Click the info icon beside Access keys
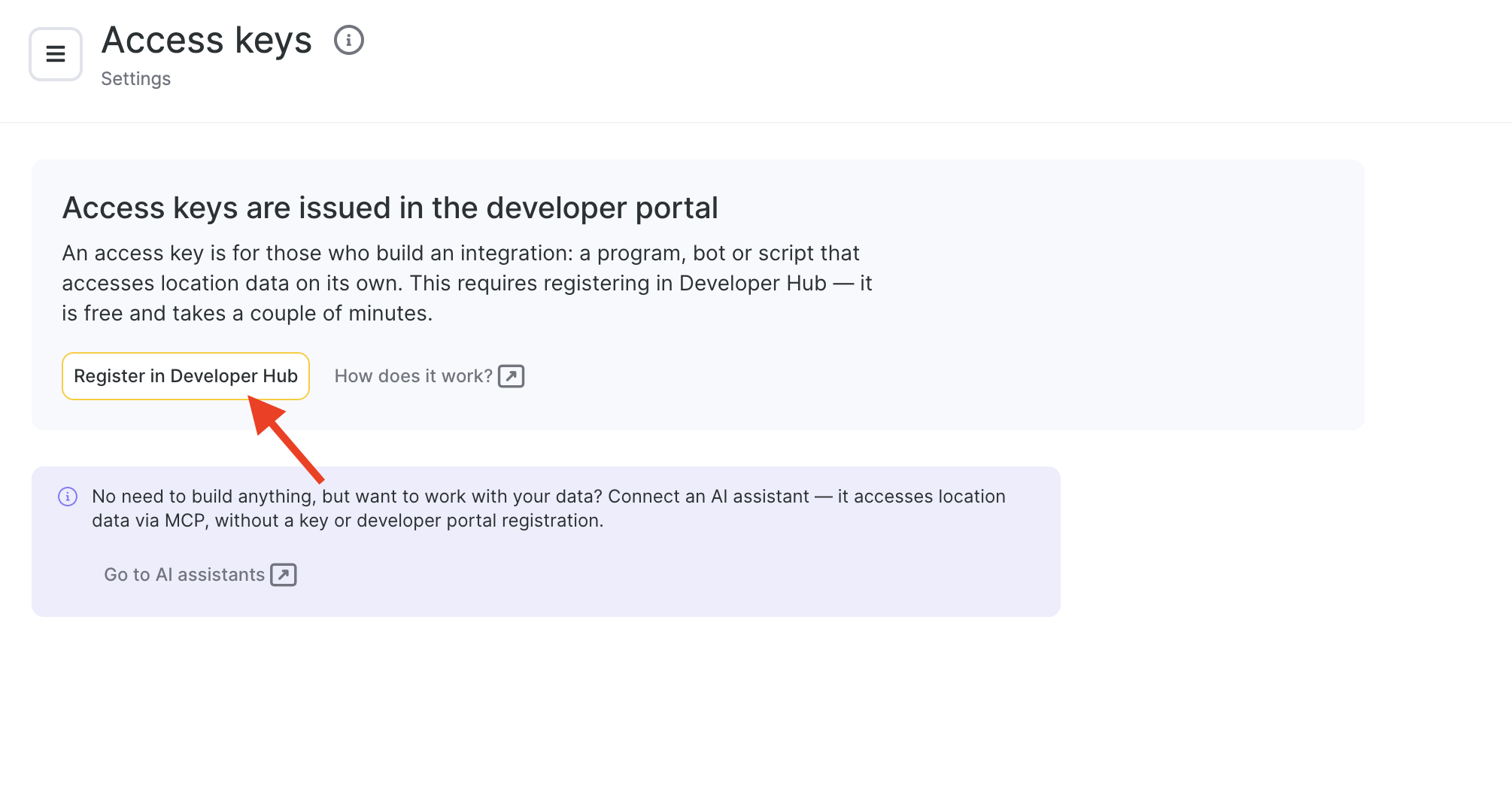1512x793 pixels. pyautogui.click(x=349, y=40)
